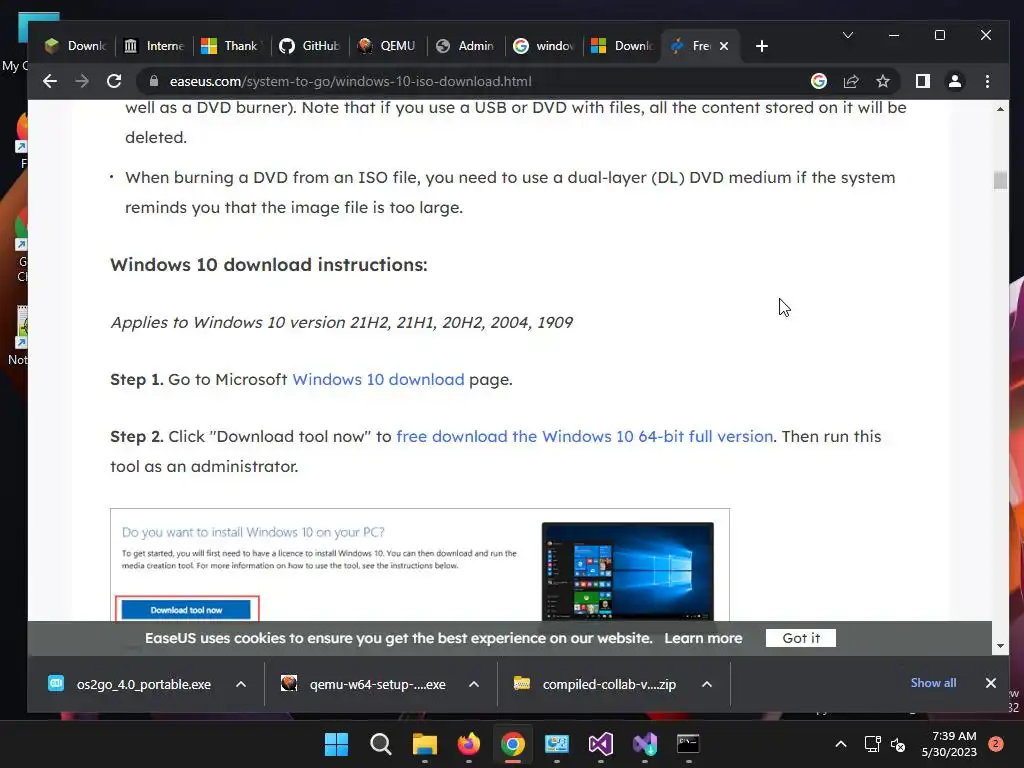Switch to the GitHub tab
Image resolution: width=1024 pixels, height=768 pixels.
310,46
